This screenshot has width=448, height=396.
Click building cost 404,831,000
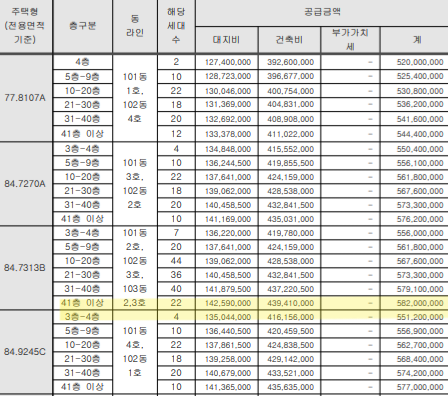[x=291, y=104]
